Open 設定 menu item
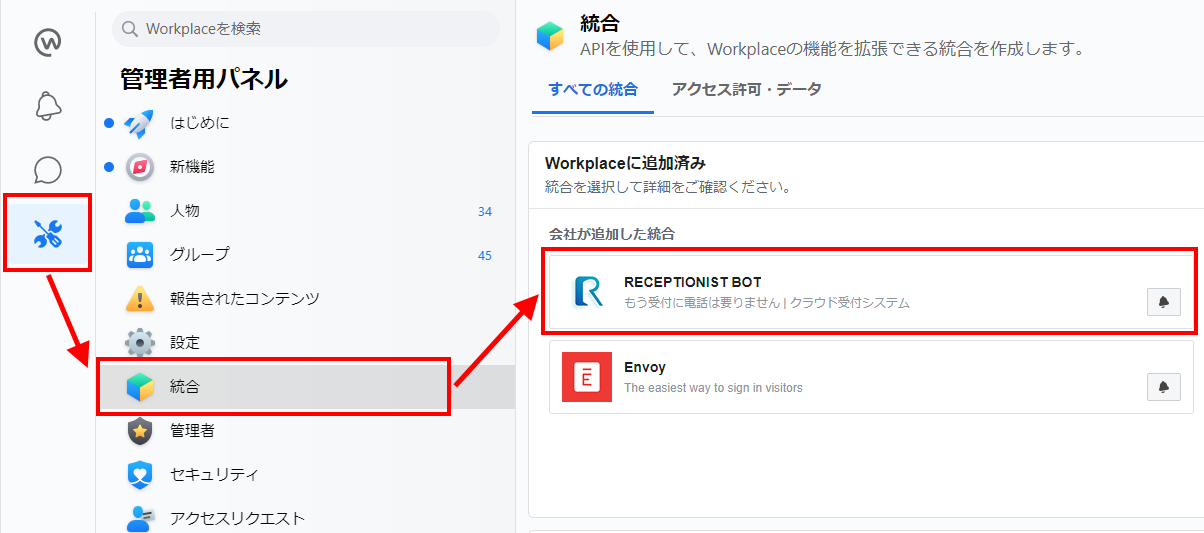This screenshot has width=1204, height=533. click(305, 342)
